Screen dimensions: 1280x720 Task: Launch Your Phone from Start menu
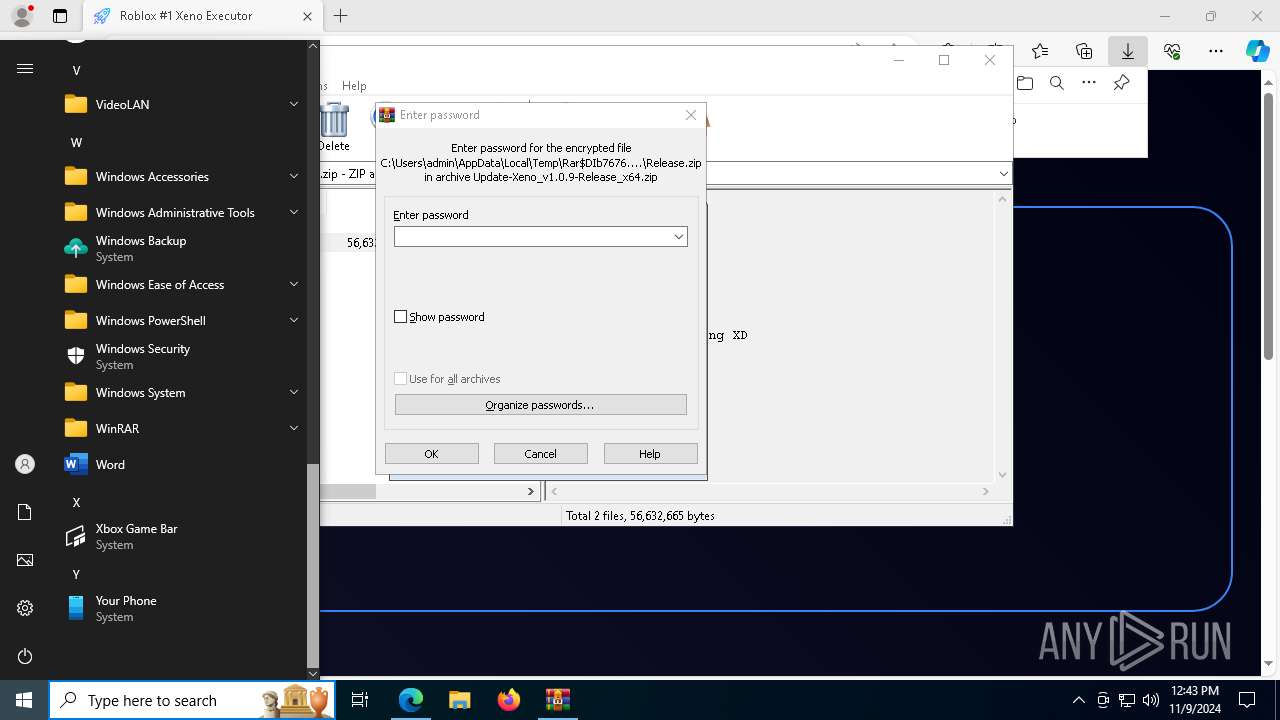(x=181, y=608)
